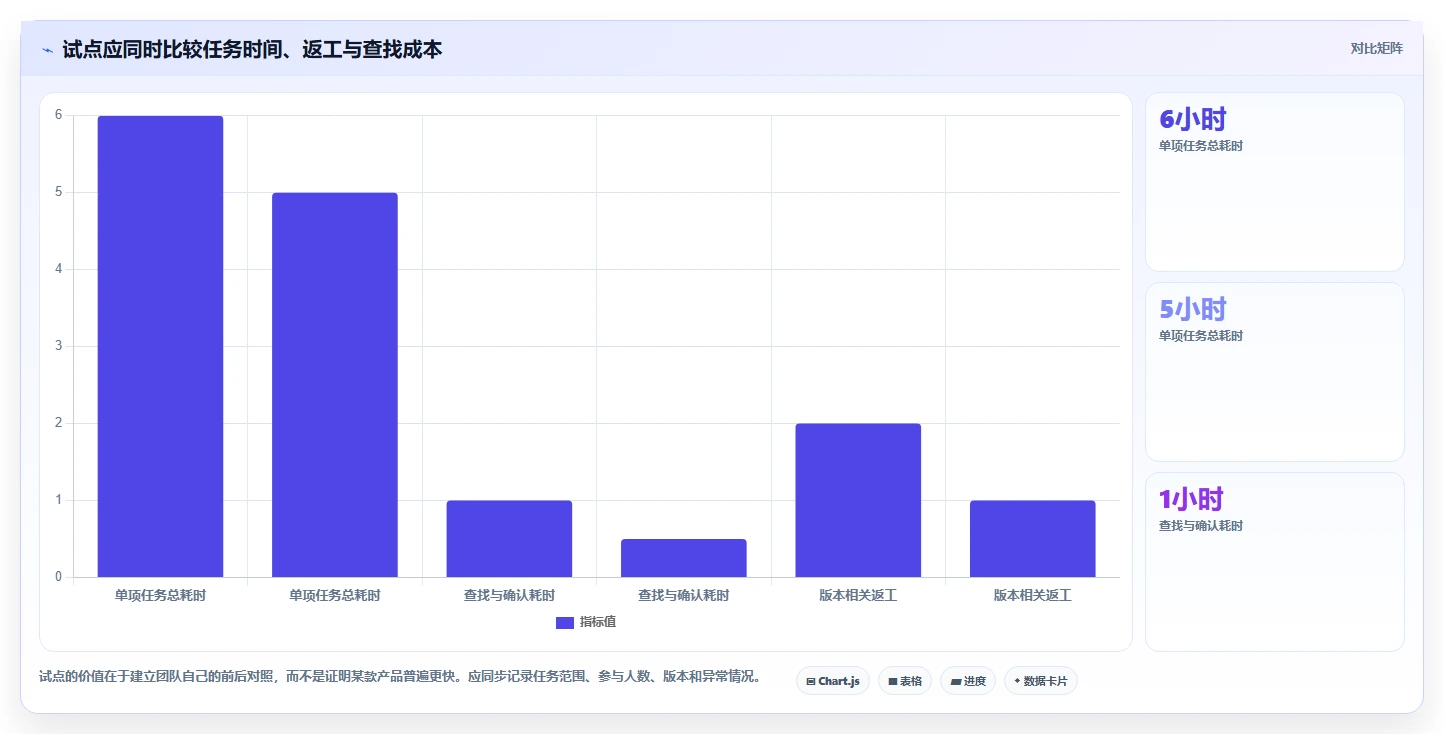Image resolution: width=1444 pixels, height=734 pixels.
Task: Click the shortest bar at 0.5
Action: pyautogui.click(x=684, y=558)
